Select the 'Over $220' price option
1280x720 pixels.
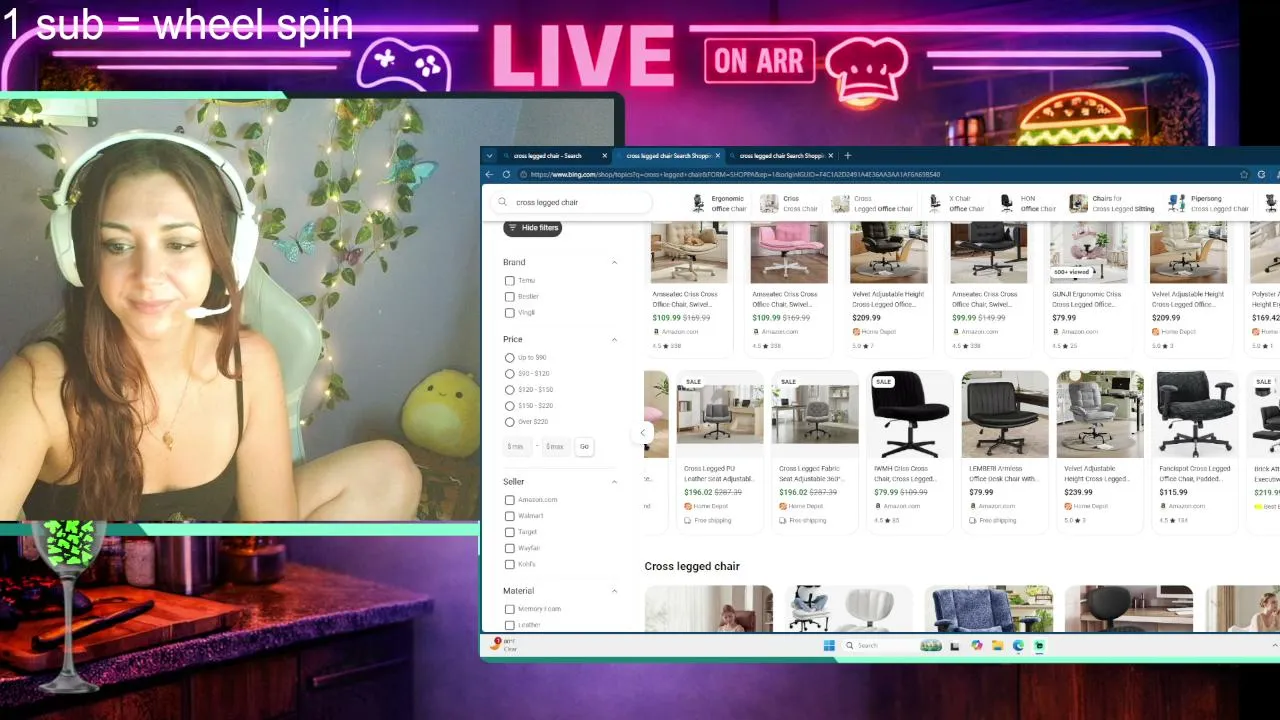point(510,422)
